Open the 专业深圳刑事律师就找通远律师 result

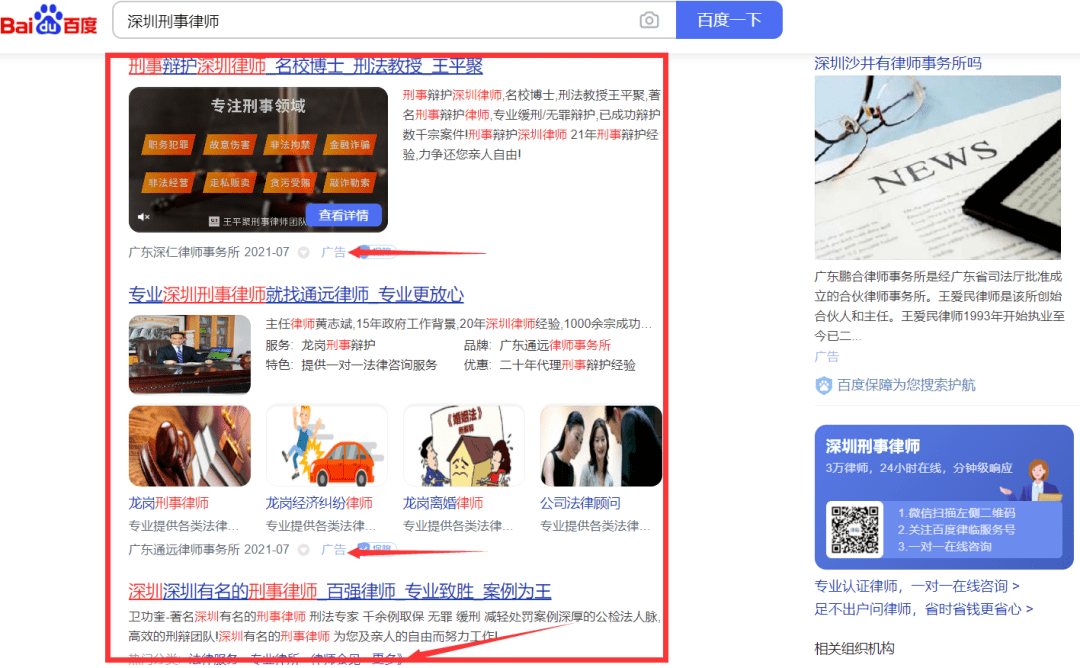[296, 295]
